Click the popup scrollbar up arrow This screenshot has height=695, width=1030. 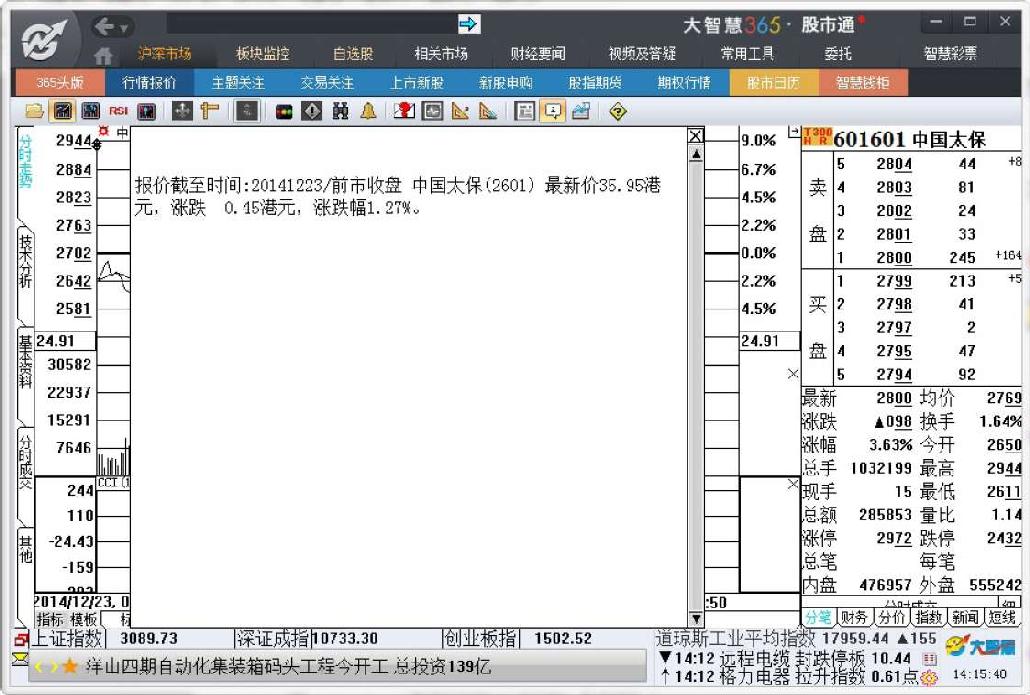[x=696, y=154]
